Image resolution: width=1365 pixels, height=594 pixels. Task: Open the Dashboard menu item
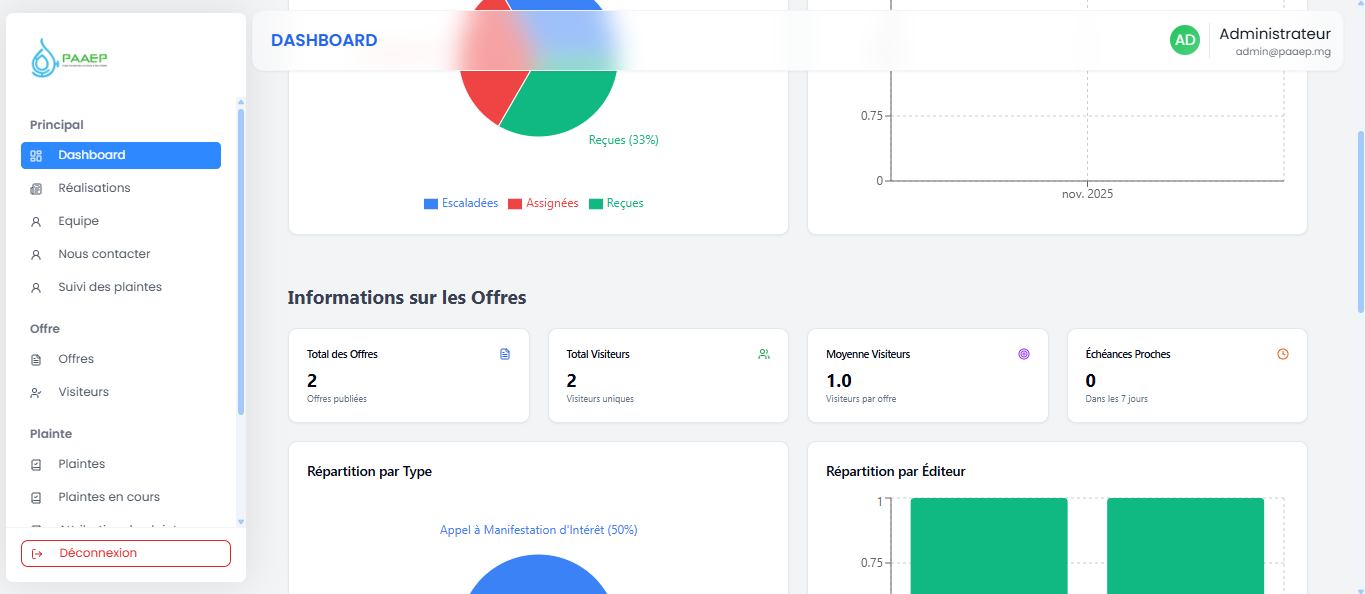point(121,155)
